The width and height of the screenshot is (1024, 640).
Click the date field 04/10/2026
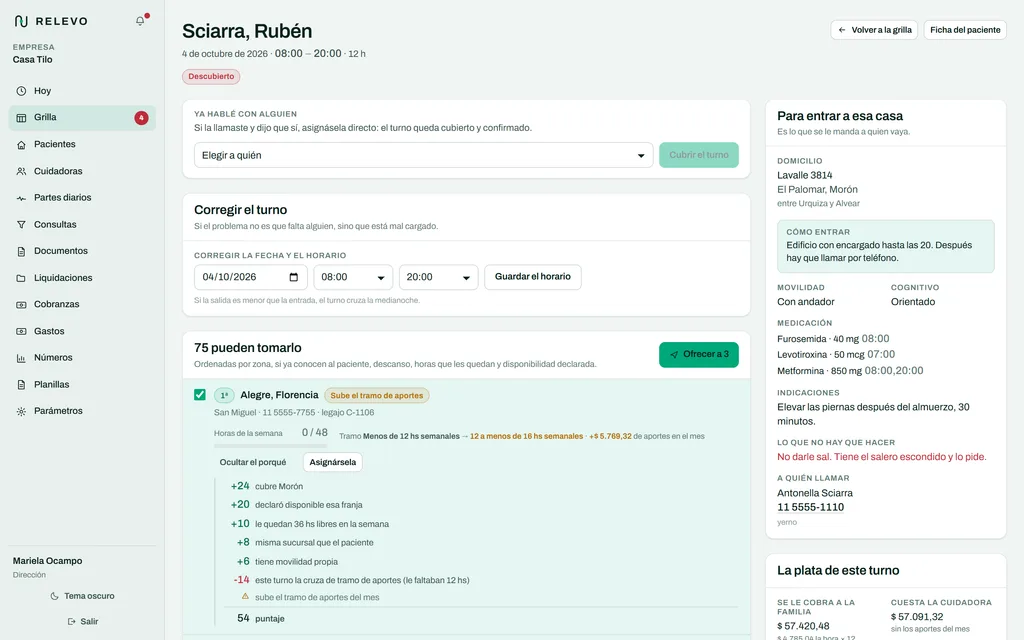click(x=250, y=277)
